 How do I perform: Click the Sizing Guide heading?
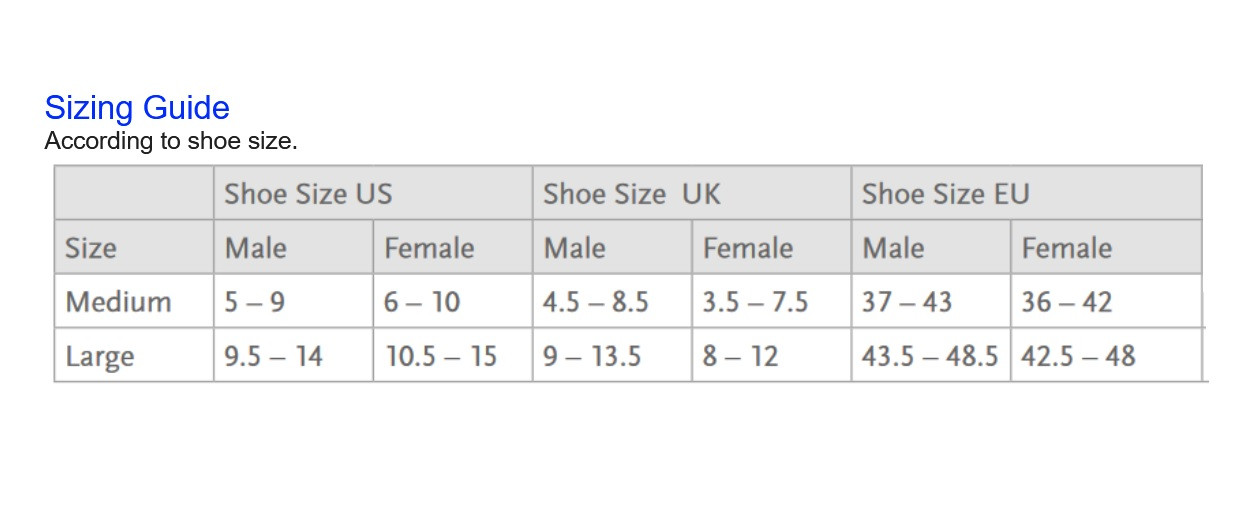pyautogui.click(x=137, y=107)
